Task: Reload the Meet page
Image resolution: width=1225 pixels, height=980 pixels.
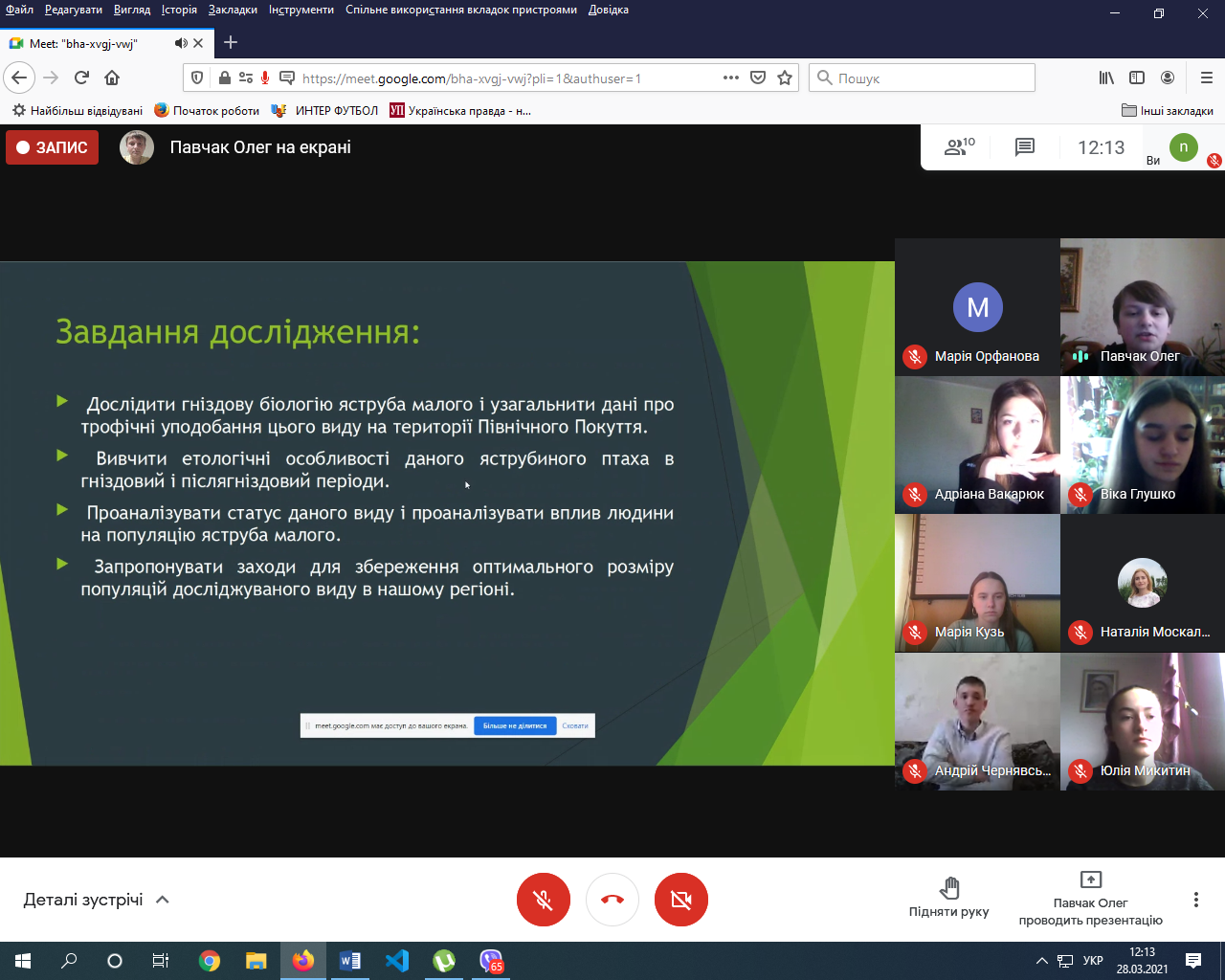Action: pyautogui.click(x=81, y=78)
